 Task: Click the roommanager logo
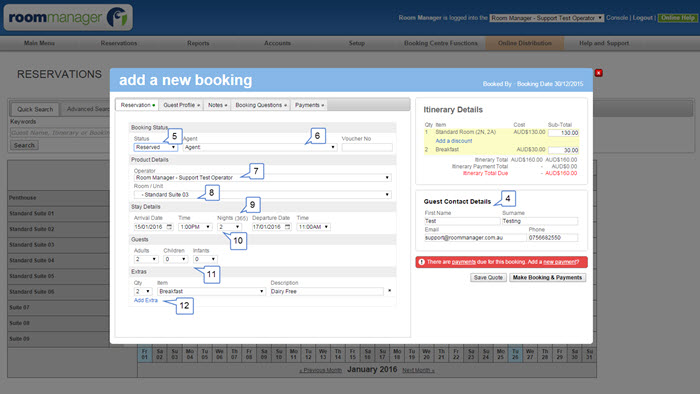68,17
